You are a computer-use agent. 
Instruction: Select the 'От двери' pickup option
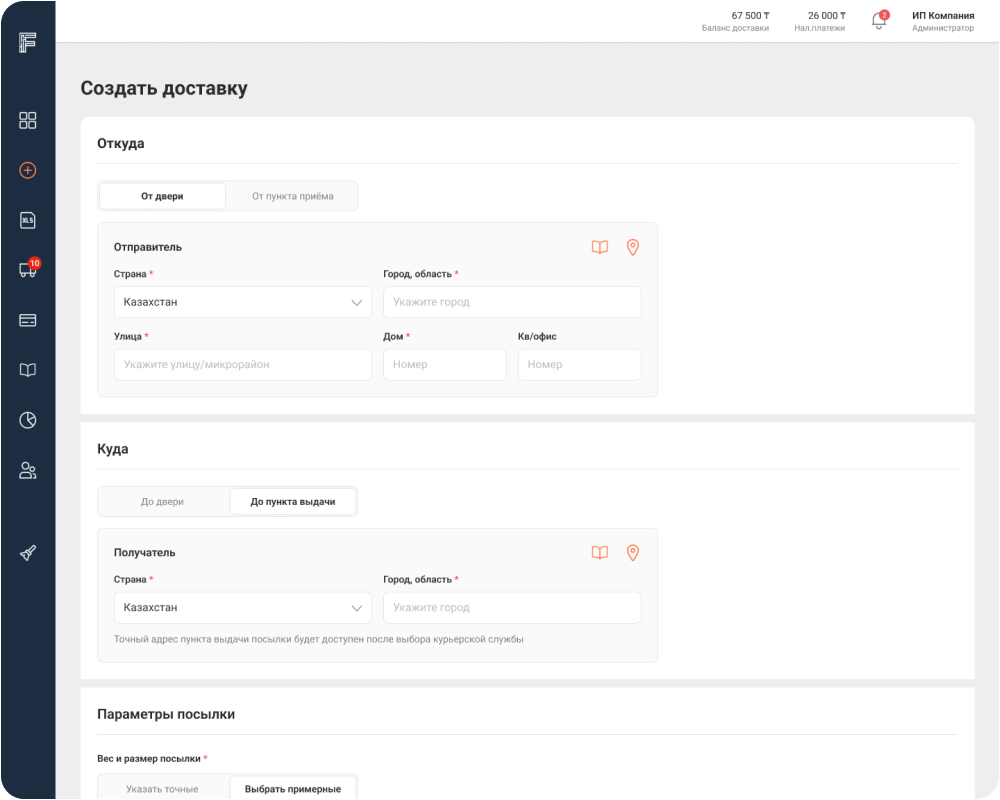[162, 196]
